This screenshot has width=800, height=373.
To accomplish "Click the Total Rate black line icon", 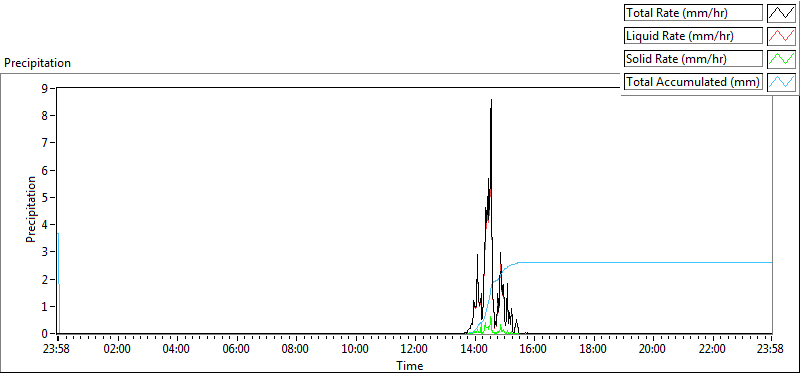I will [781, 12].
